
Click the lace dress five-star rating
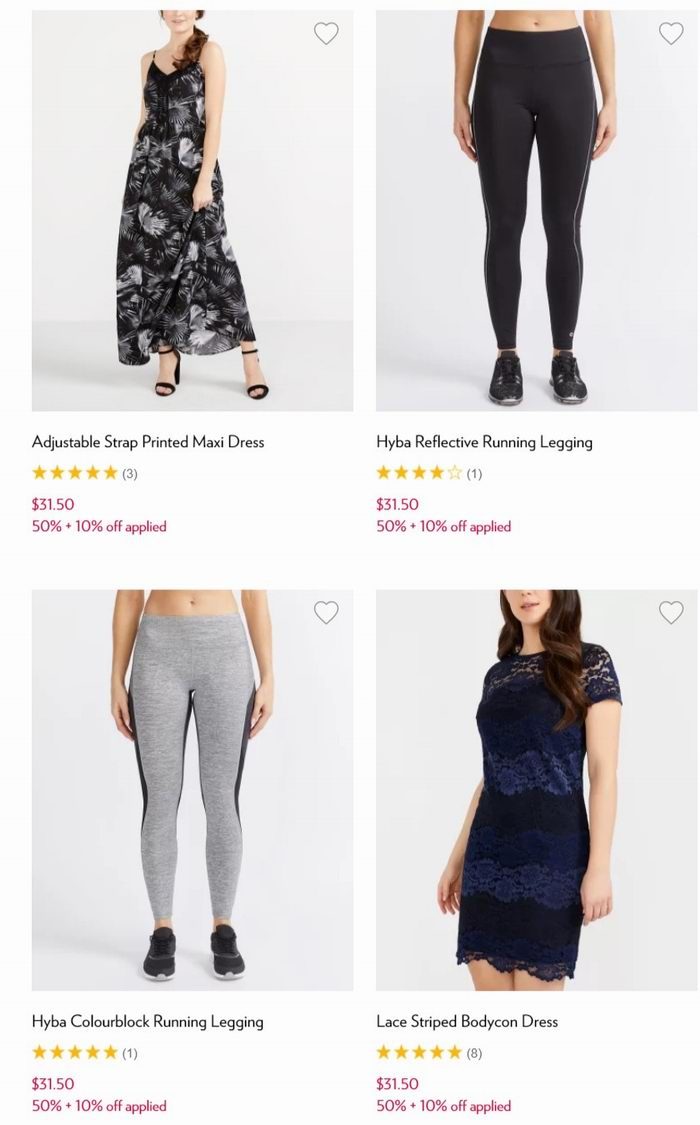click(419, 1053)
